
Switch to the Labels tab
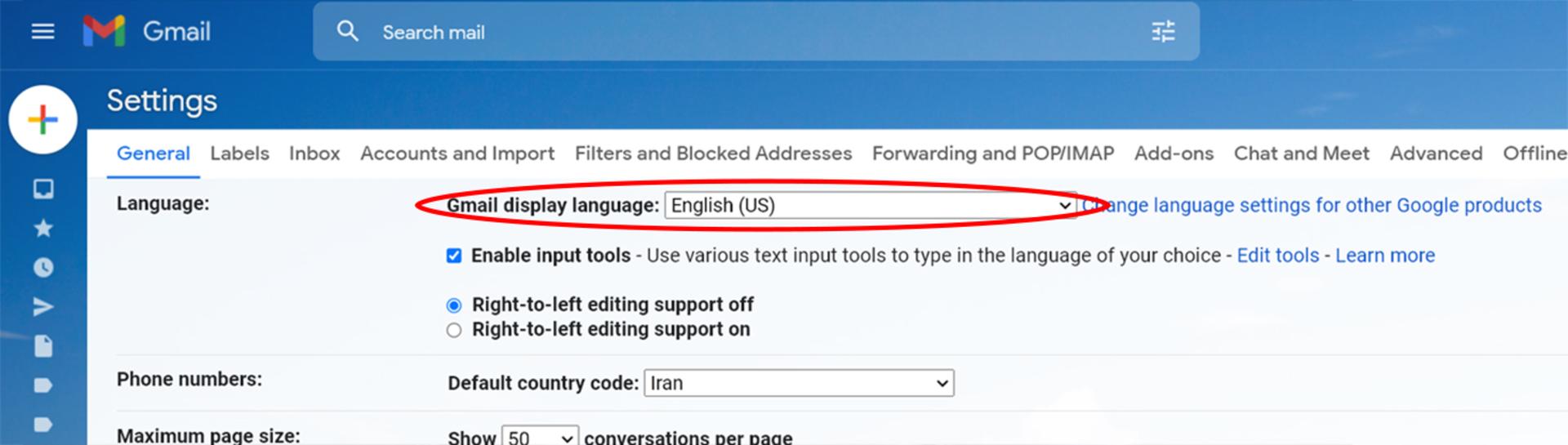coord(239,154)
